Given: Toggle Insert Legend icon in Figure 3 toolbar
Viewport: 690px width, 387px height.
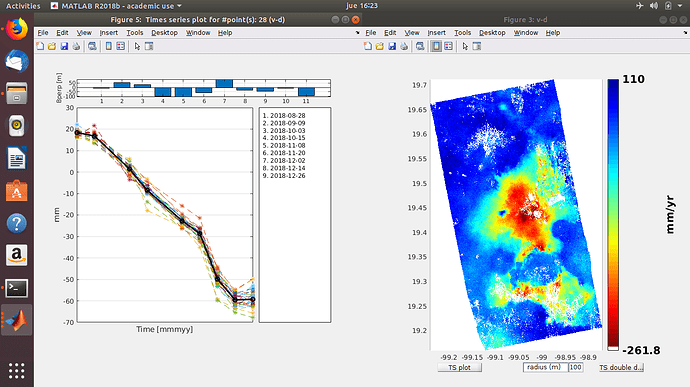Looking at the screenshot, I should click(x=448, y=46).
